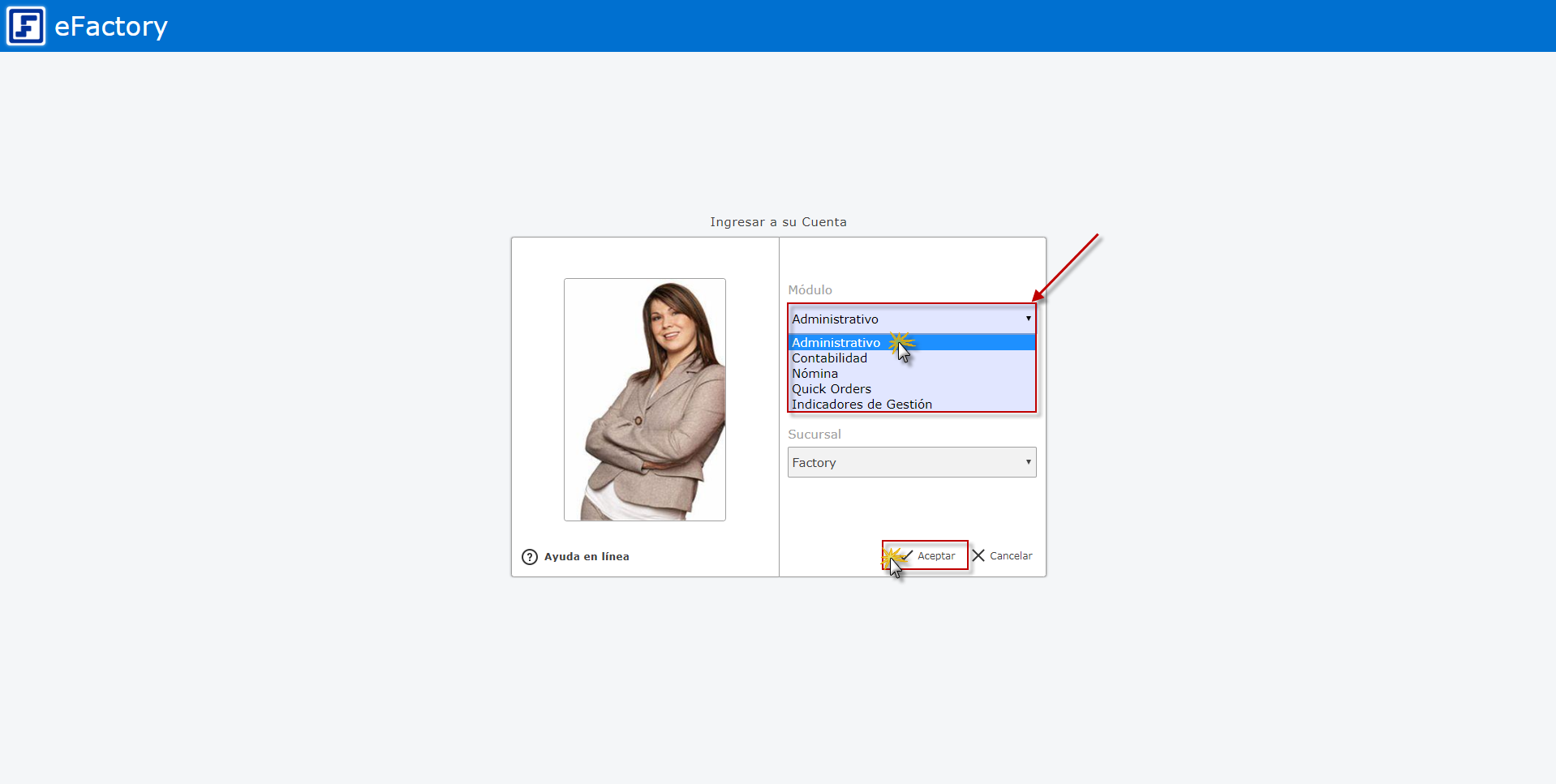The image size is (1556, 784).
Task: Confirm login with the Aceptar button
Action: [x=925, y=555]
